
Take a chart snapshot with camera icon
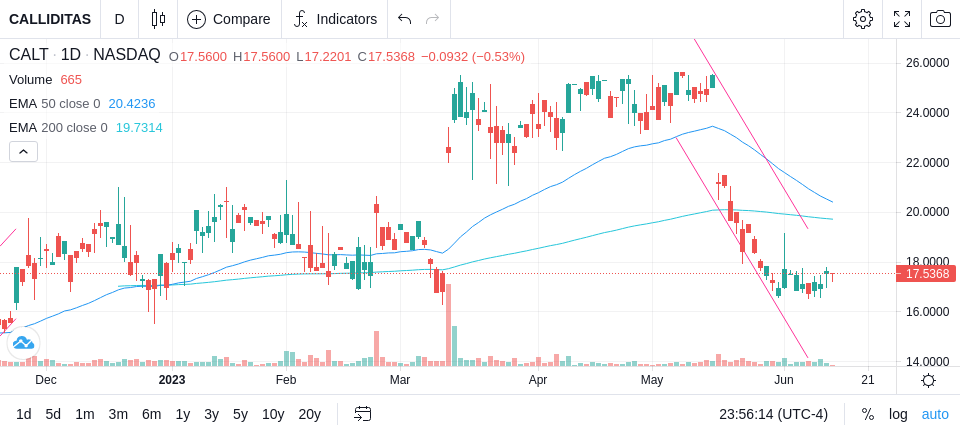click(x=940, y=19)
